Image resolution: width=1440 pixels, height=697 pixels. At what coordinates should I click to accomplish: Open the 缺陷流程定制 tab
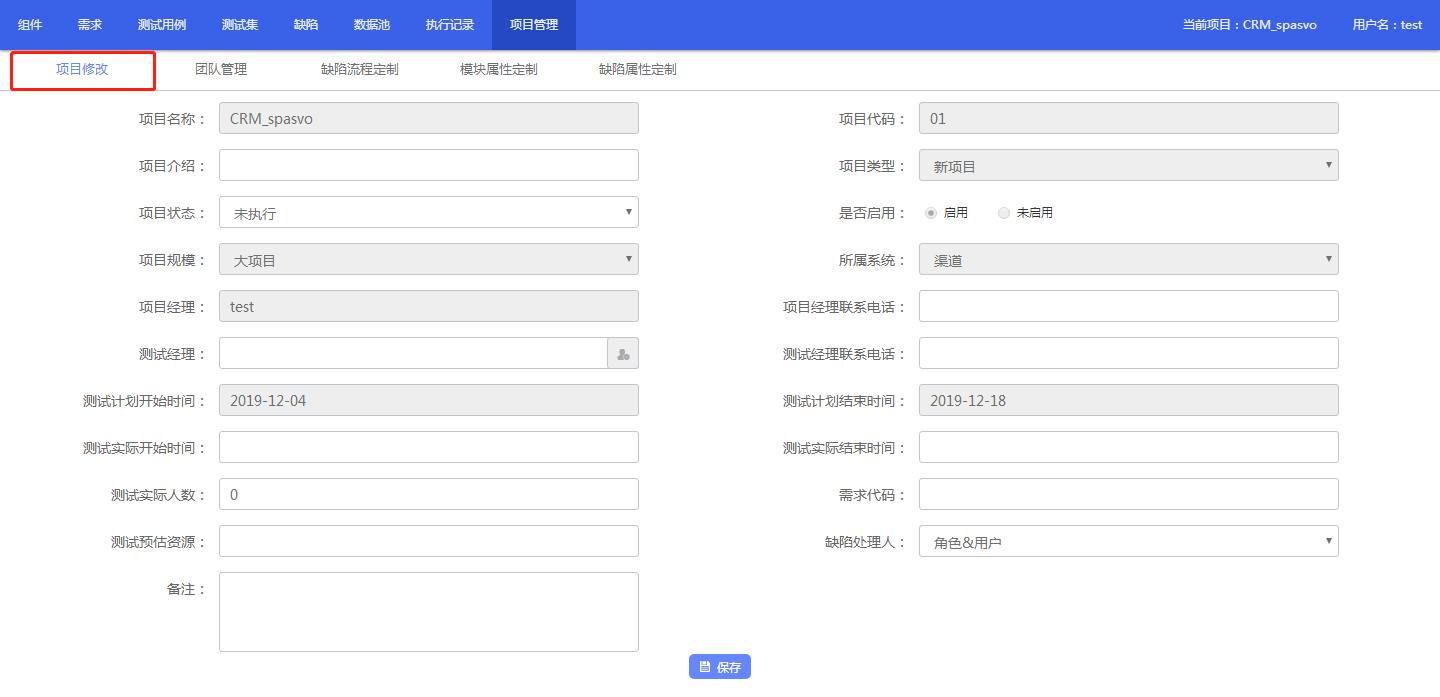(360, 70)
